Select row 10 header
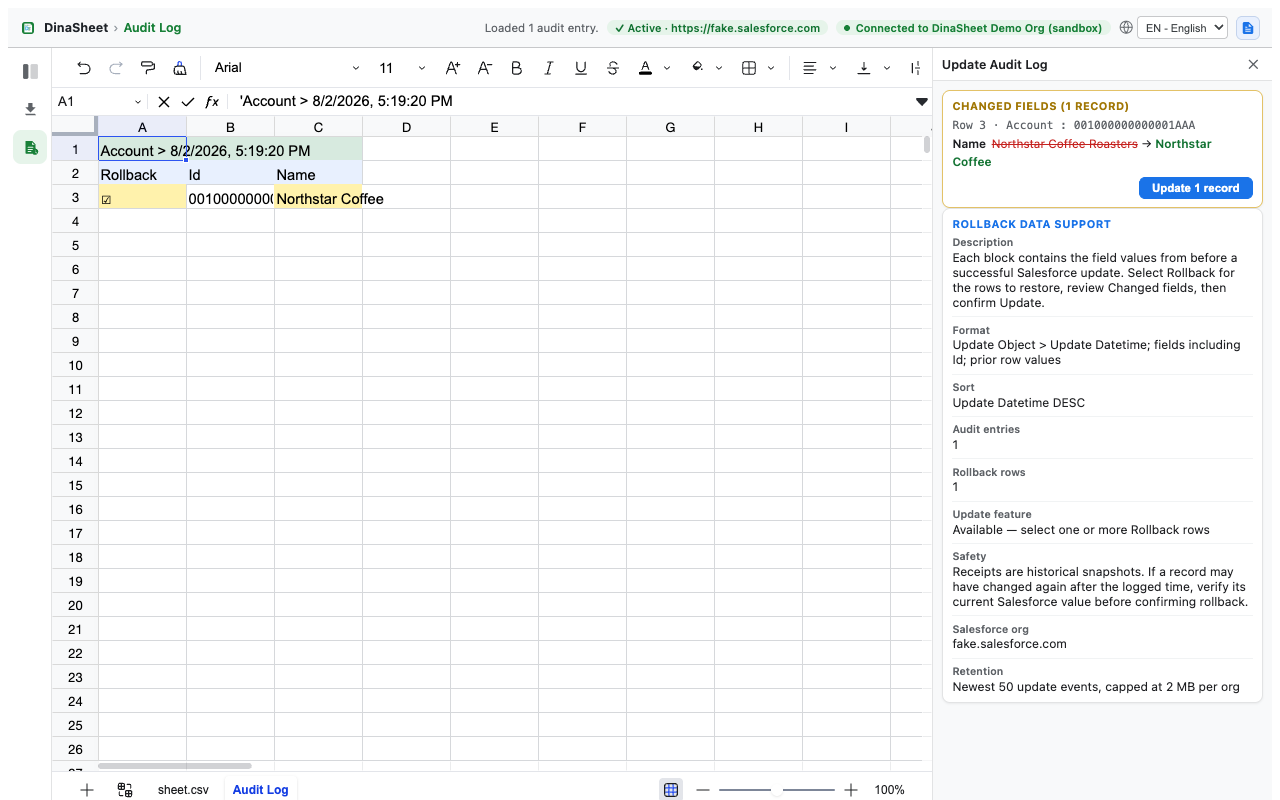Image resolution: width=1280 pixels, height=800 pixels. (75, 365)
